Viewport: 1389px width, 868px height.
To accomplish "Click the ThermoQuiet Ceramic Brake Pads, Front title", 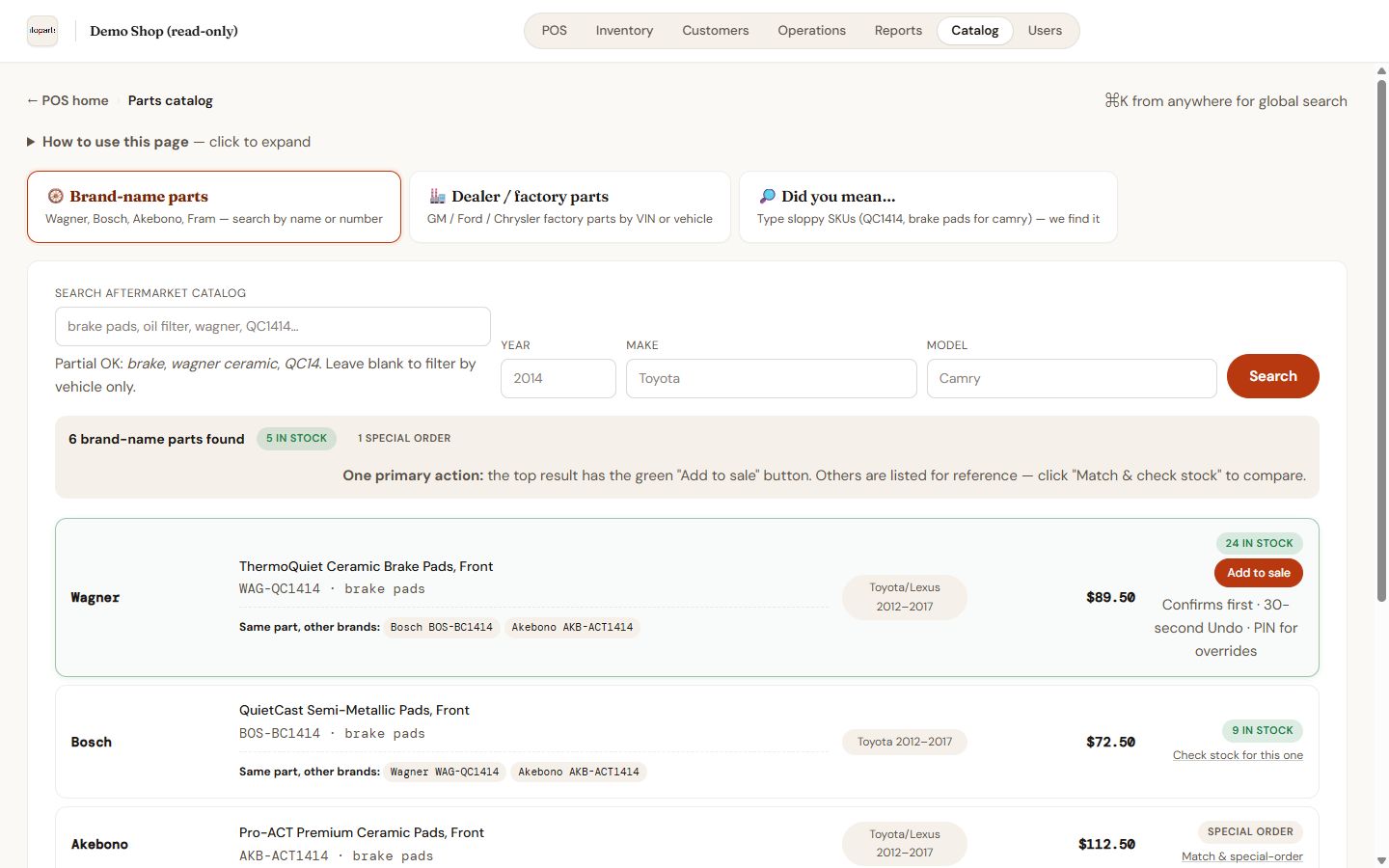I will coord(367,566).
